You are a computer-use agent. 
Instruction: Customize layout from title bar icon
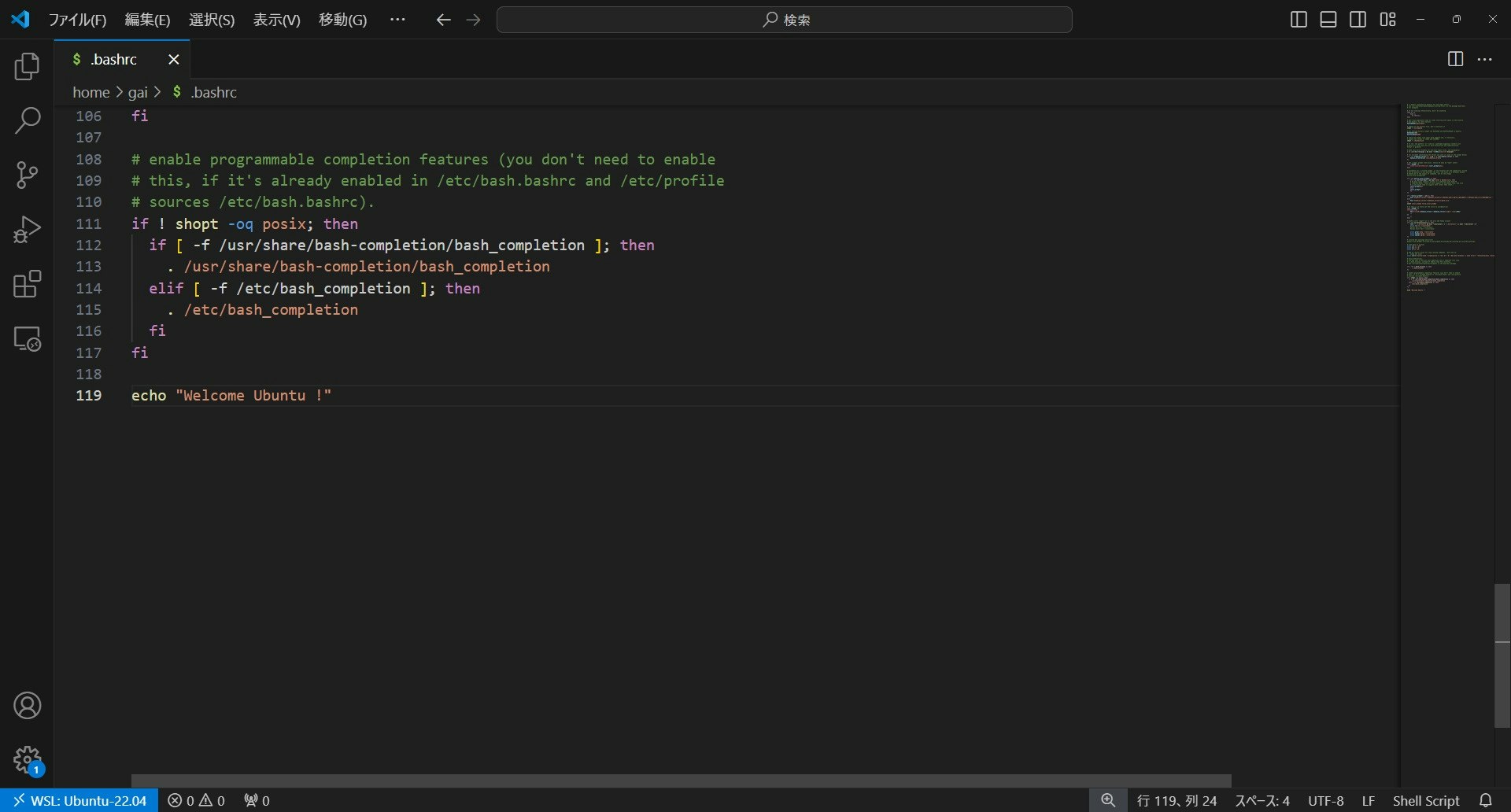click(x=1388, y=20)
